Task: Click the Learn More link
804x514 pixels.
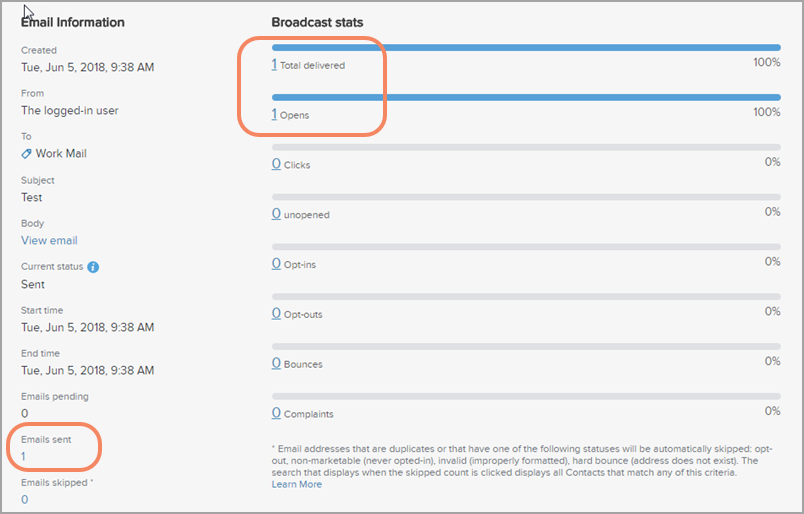Action: pyautogui.click(x=297, y=484)
